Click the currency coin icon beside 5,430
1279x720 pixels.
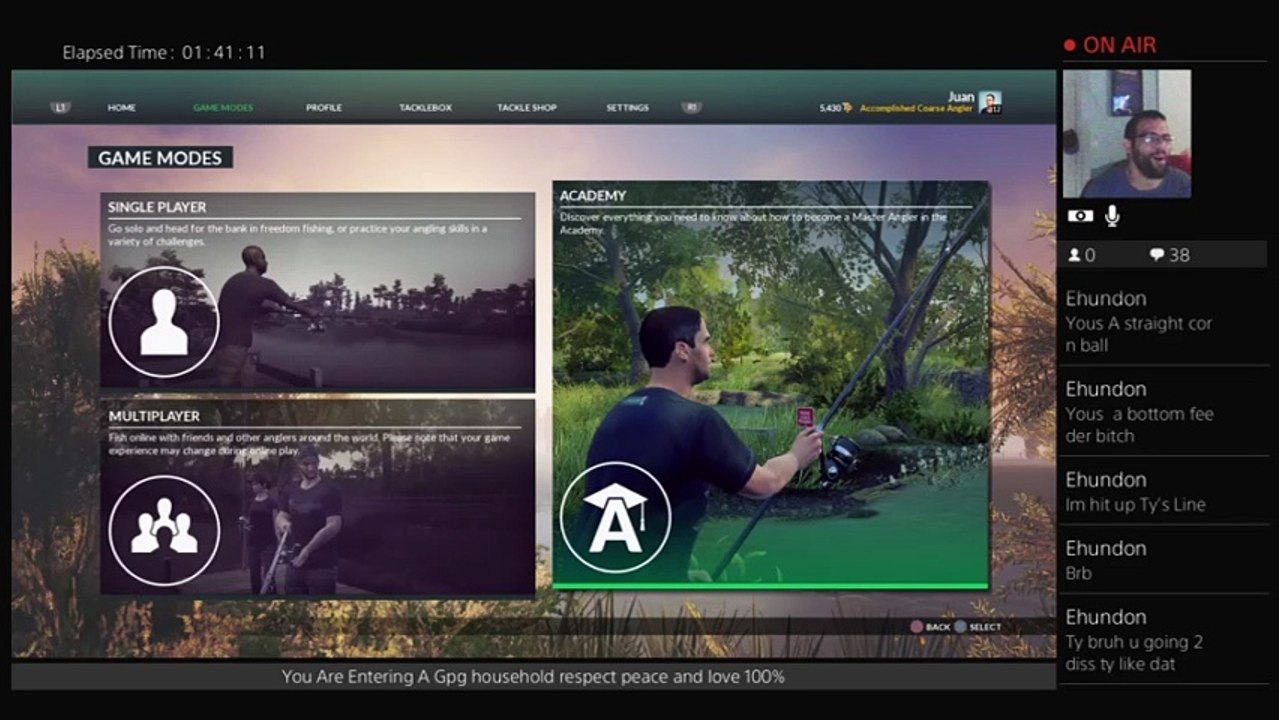click(x=848, y=108)
